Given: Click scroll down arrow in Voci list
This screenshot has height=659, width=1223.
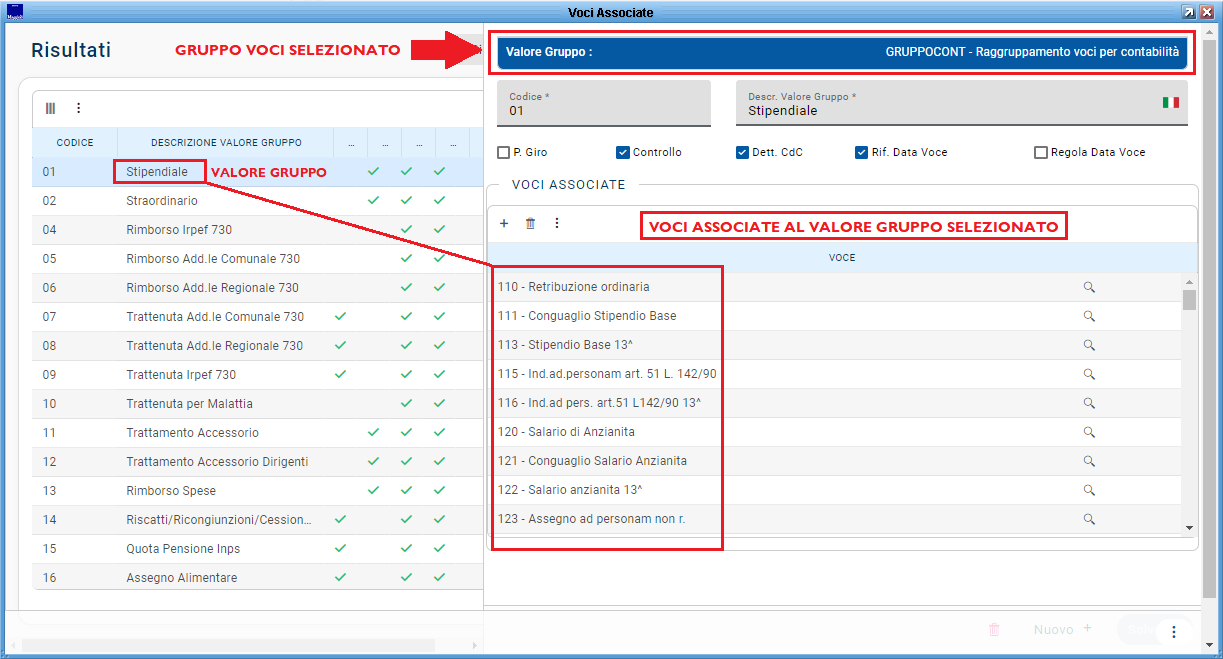Looking at the screenshot, I should [x=1189, y=527].
